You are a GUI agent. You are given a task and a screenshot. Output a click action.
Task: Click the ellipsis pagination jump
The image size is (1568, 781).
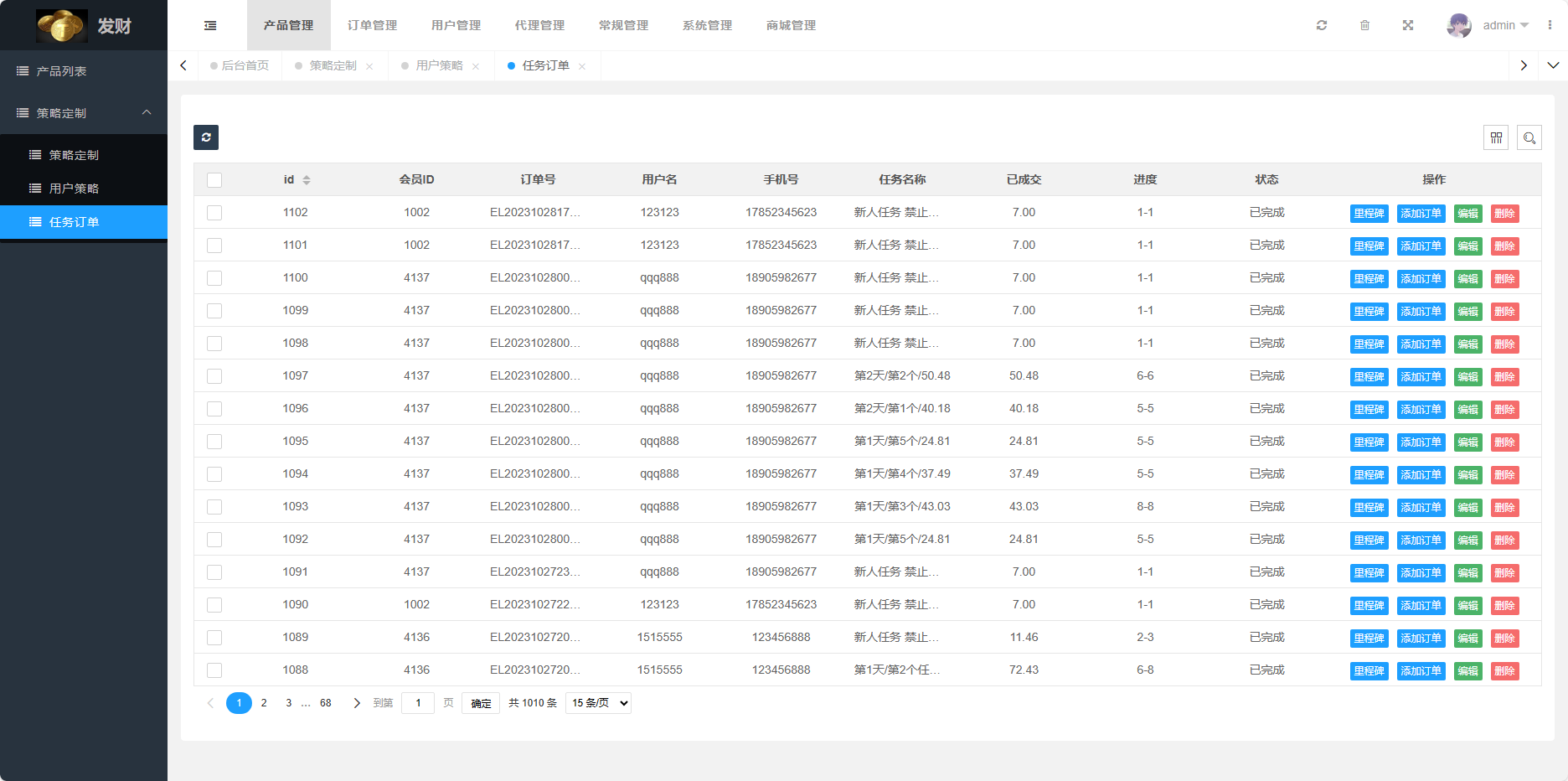(x=307, y=703)
